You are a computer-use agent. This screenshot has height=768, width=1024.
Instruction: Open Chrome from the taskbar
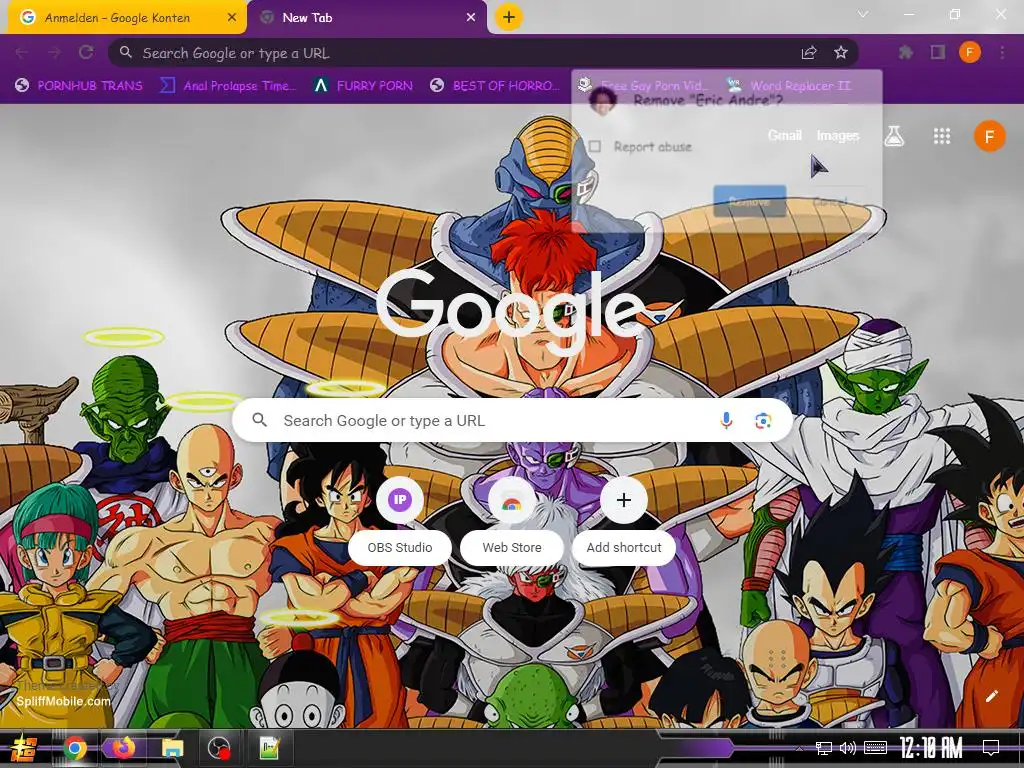(x=75, y=748)
